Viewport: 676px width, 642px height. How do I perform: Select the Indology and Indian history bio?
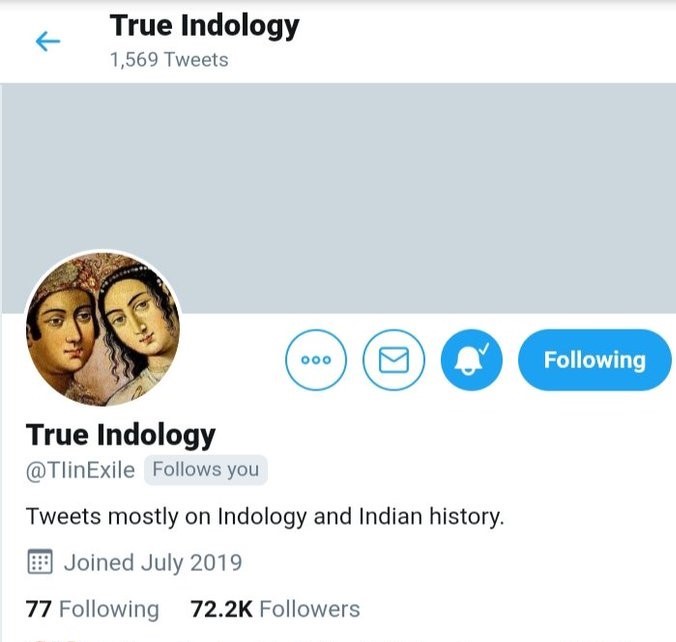coord(265,517)
